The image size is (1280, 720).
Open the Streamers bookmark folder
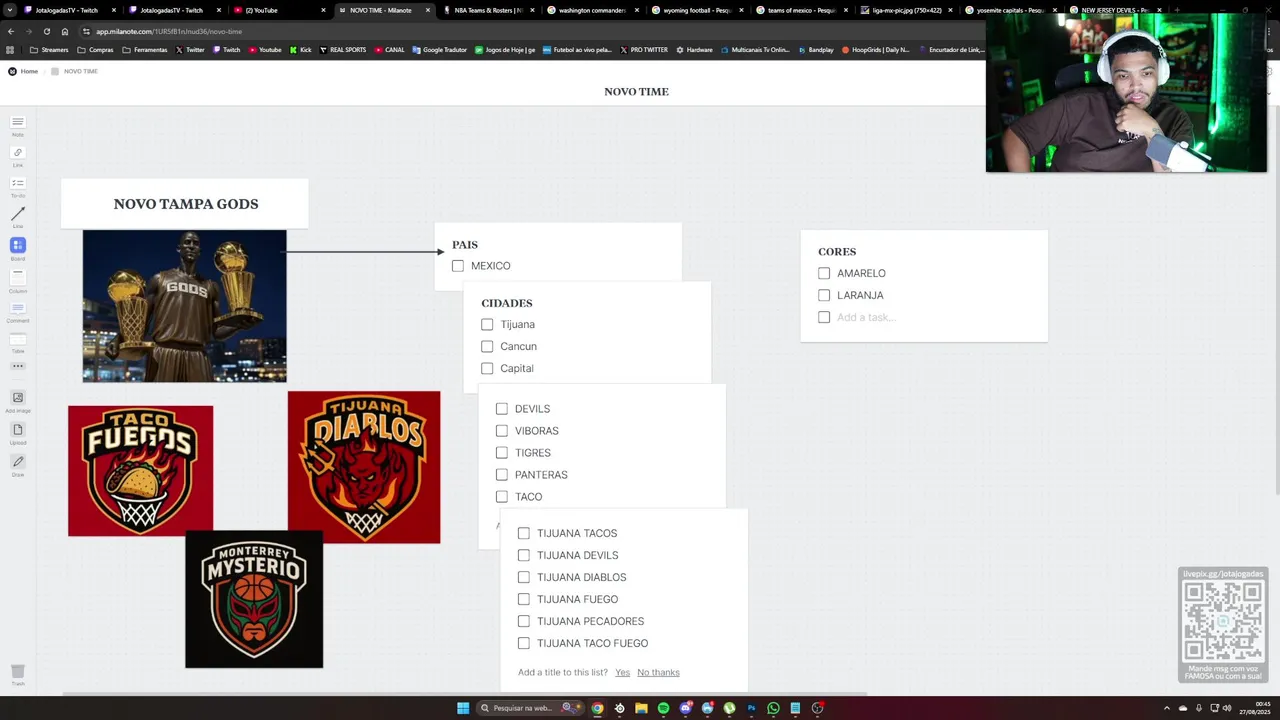tap(49, 50)
